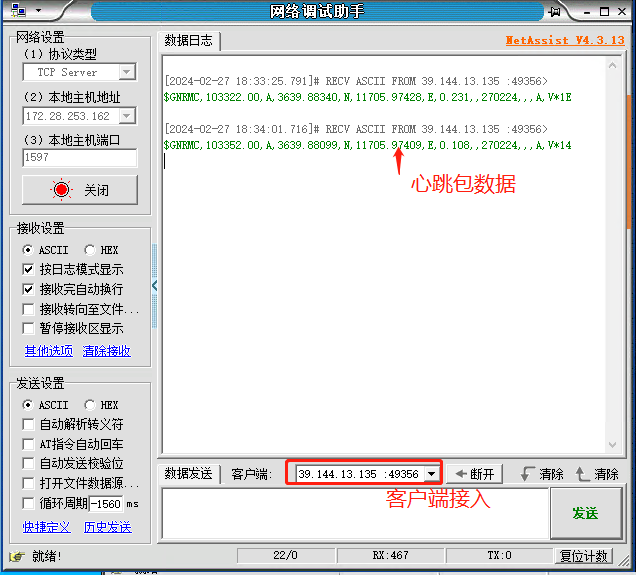Open 历史发送 link
Viewport: 636px width, 575px height.
click(x=107, y=527)
